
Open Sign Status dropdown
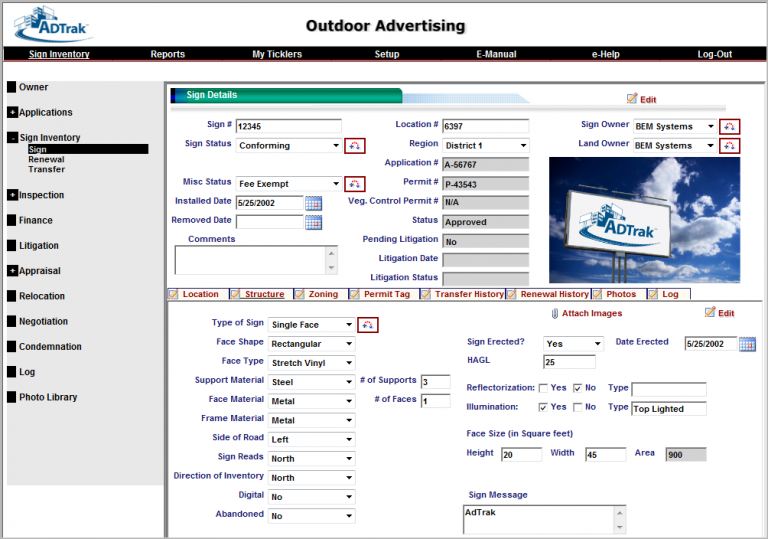(x=288, y=146)
